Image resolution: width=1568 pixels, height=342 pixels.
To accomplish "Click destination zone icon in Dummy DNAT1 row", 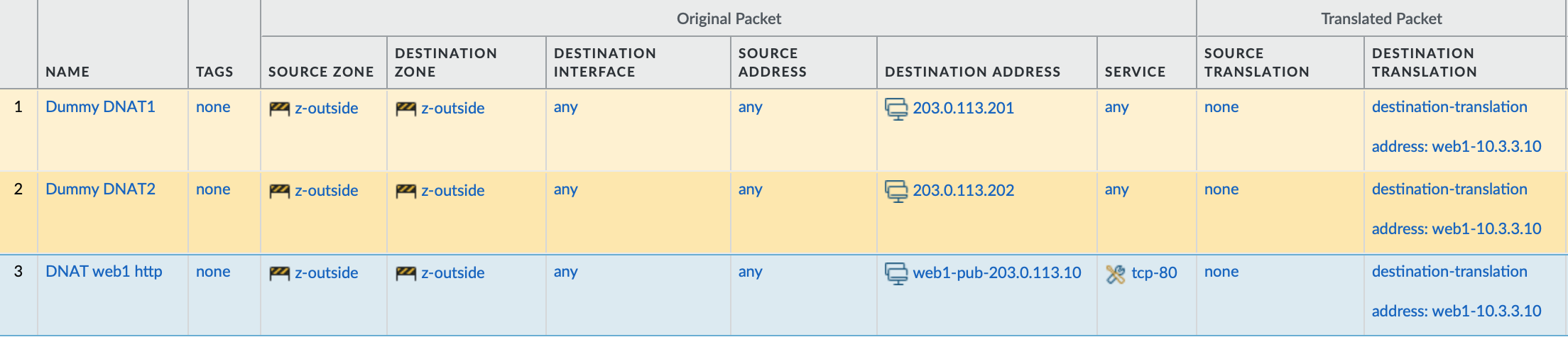I will tap(405, 109).
